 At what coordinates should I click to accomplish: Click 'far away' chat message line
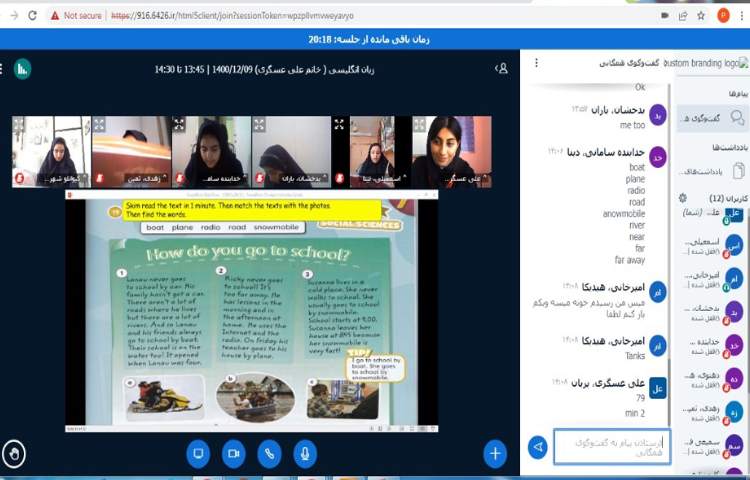click(630, 260)
